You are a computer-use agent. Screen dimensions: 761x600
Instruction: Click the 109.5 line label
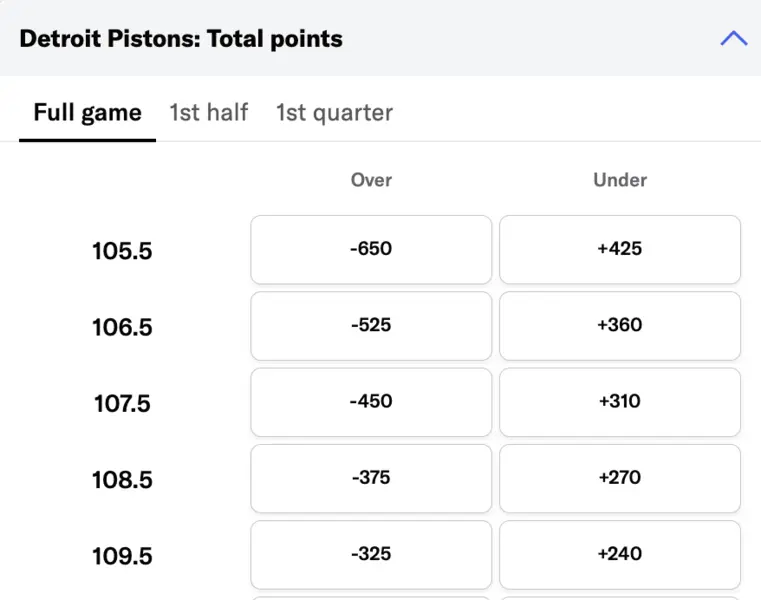point(122,556)
